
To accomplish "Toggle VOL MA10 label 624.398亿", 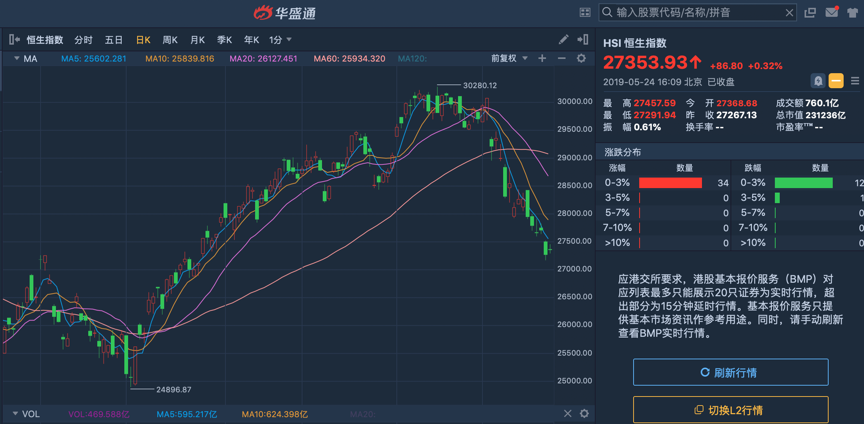I will click(274, 414).
